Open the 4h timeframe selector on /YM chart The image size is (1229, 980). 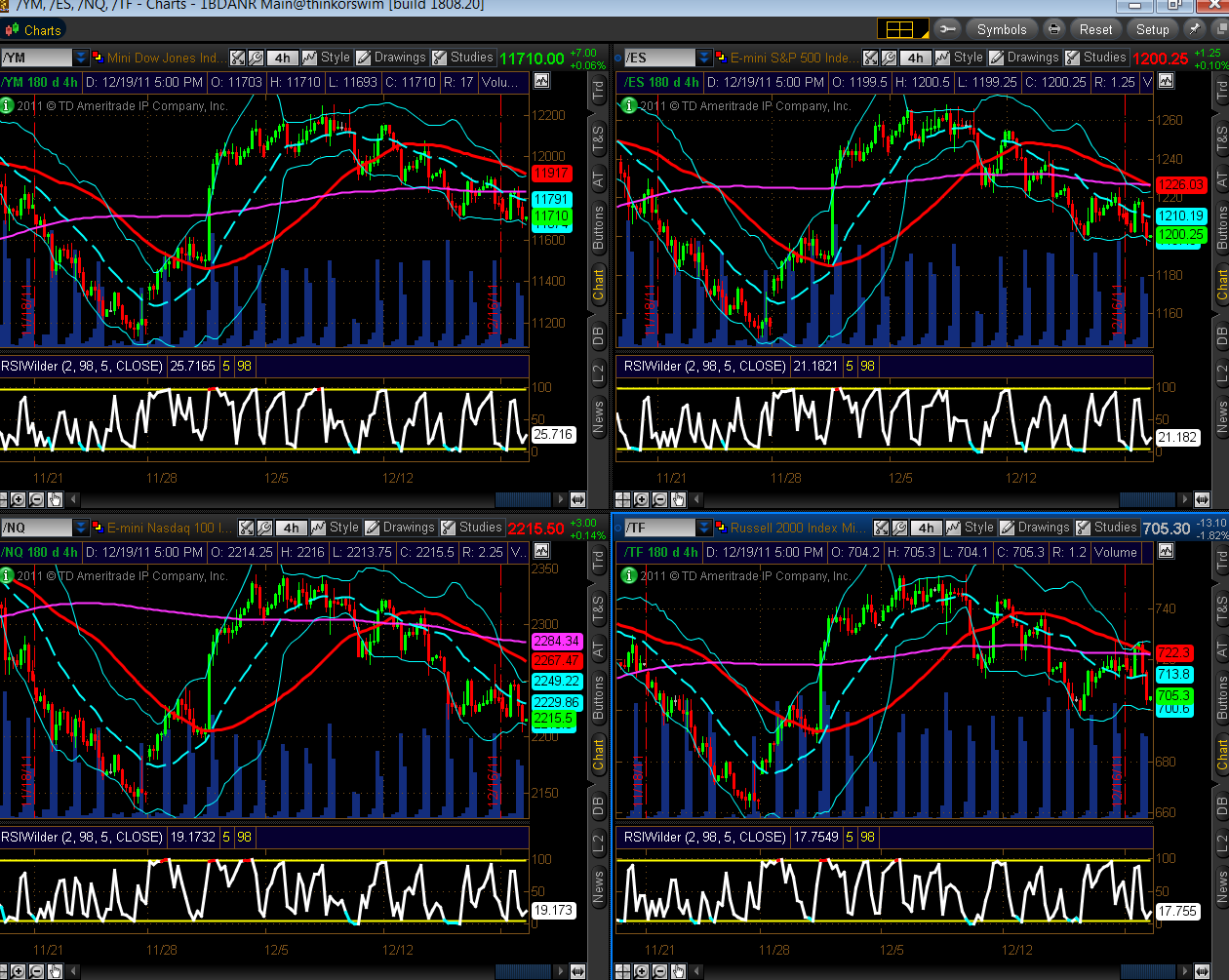282,59
